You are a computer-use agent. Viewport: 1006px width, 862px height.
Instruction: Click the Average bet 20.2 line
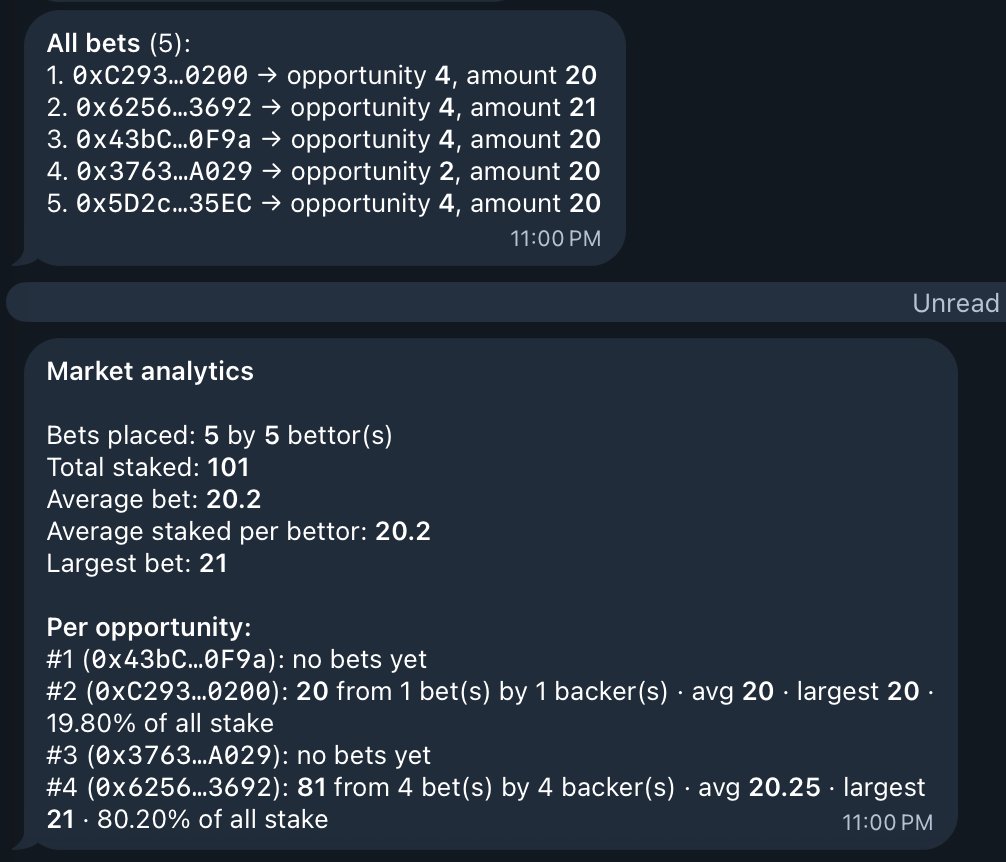click(154, 500)
